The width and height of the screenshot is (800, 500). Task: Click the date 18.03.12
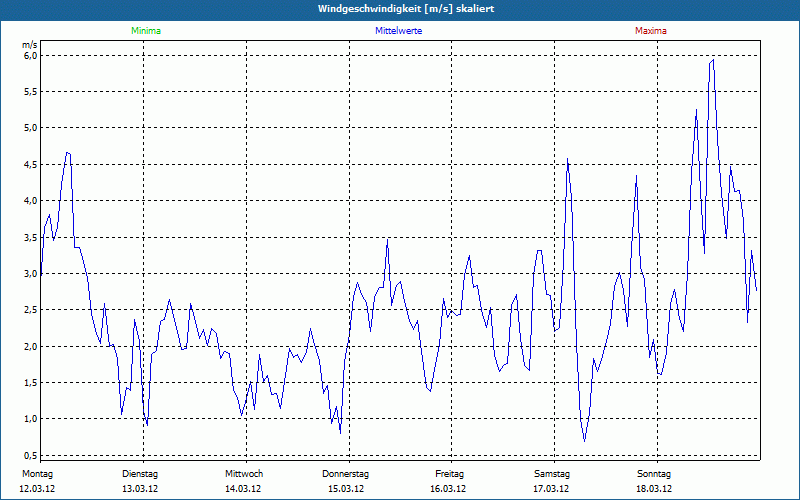point(654,489)
